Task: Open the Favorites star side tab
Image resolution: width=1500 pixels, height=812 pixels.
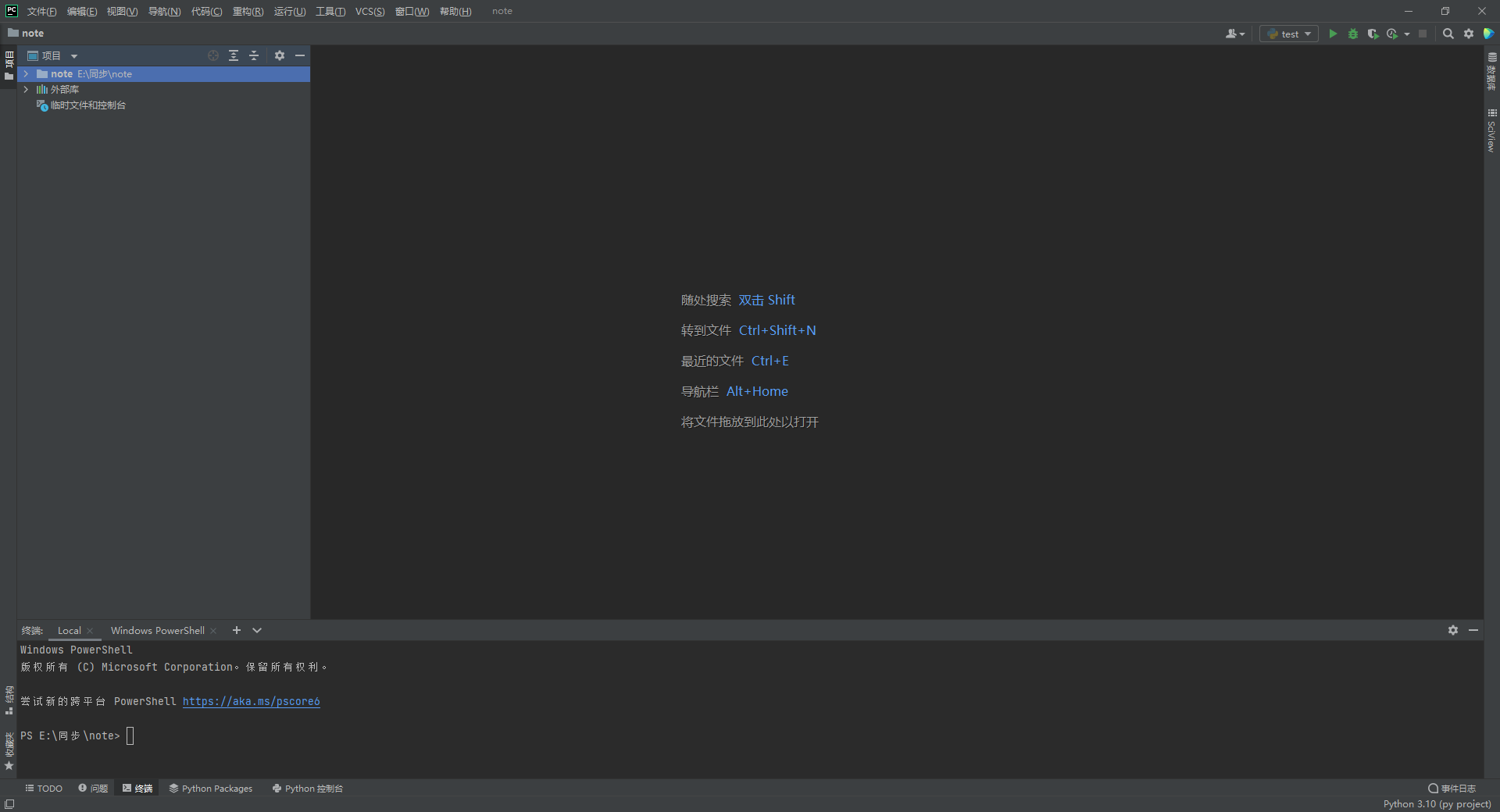Action: pyautogui.click(x=9, y=752)
